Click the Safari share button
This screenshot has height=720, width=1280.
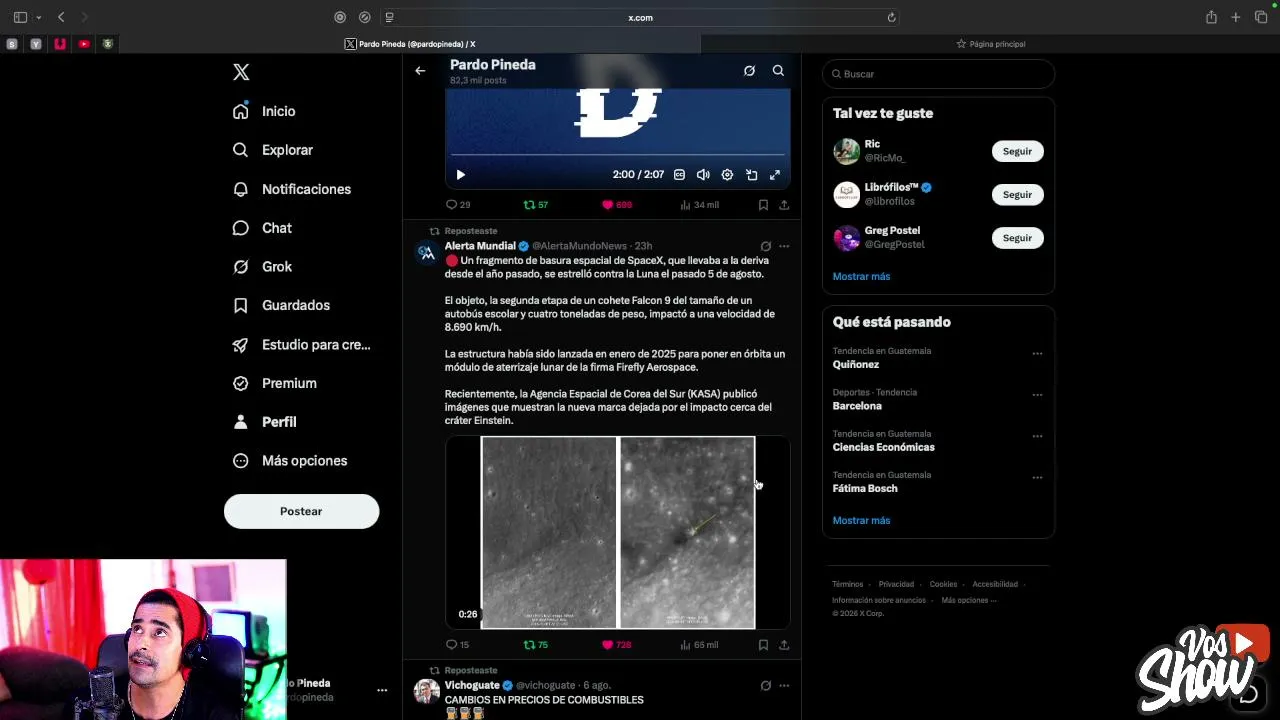pyautogui.click(x=1211, y=17)
